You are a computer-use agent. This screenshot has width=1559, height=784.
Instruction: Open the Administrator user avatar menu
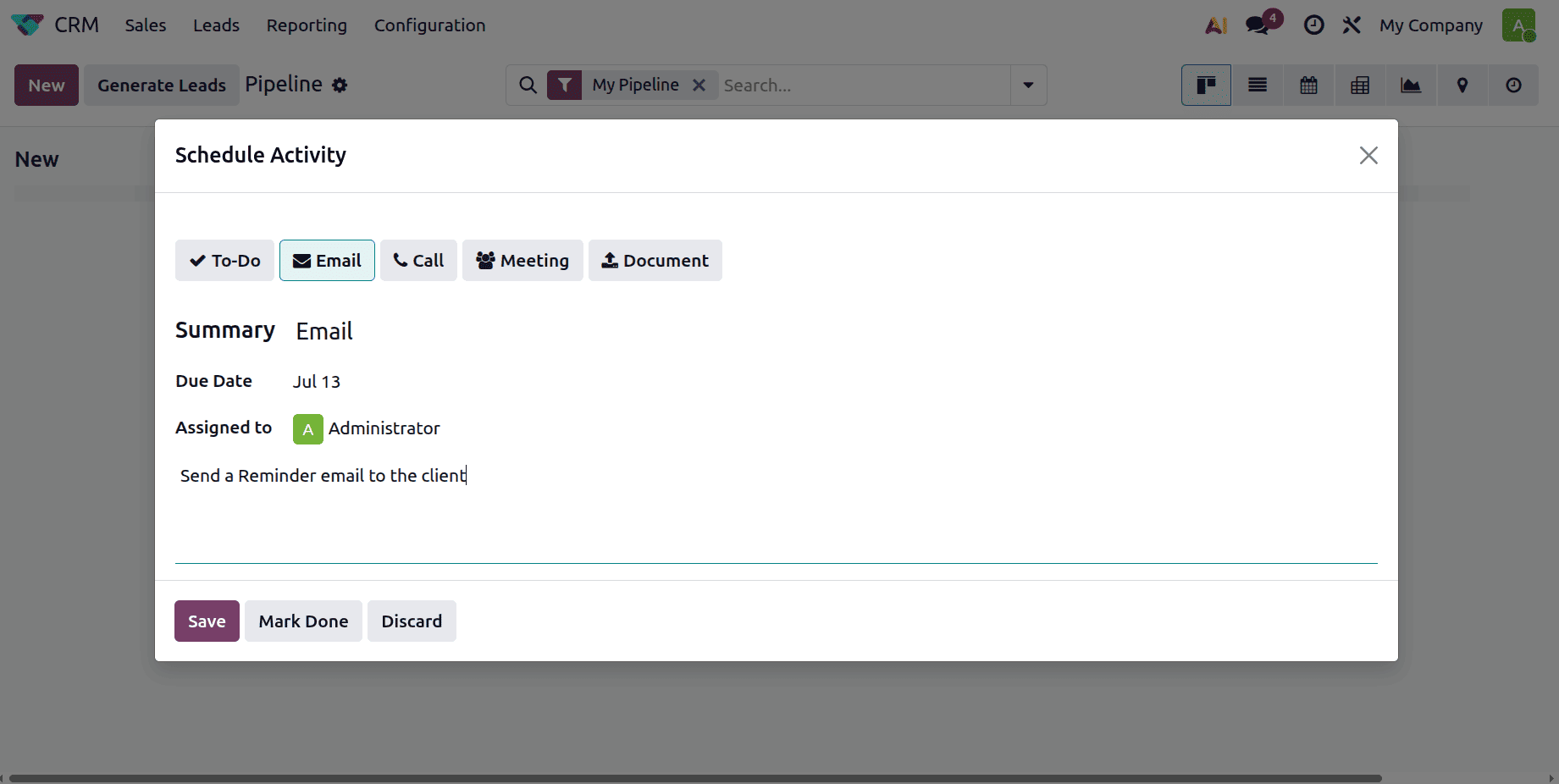point(1518,25)
